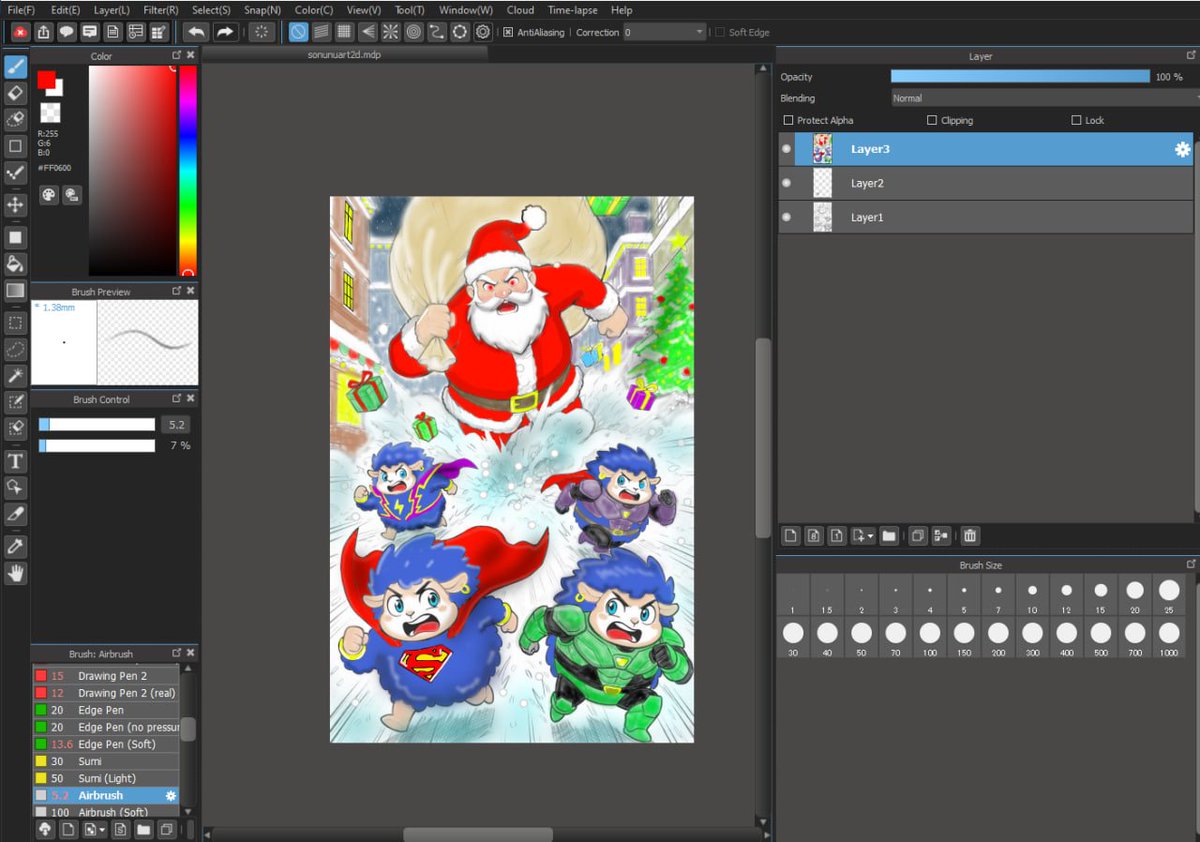Toggle the Clipping checkbox

932,120
